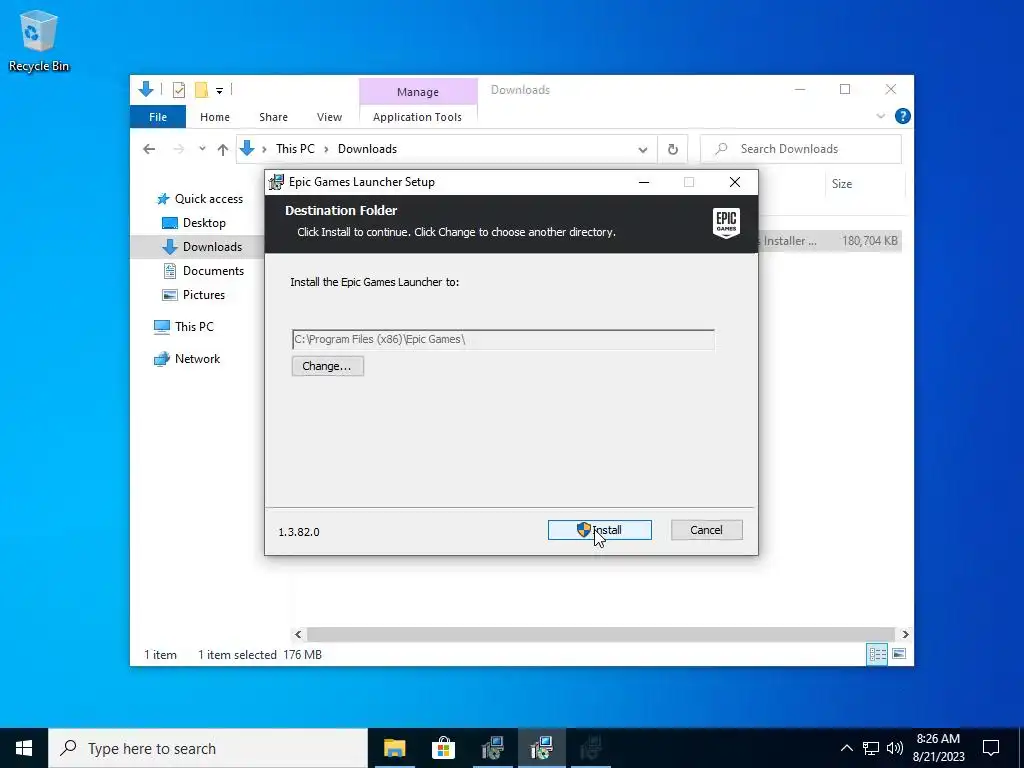Go up one folder level
The width and height of the screenshot is (1024, 768).
coord(223,150)
